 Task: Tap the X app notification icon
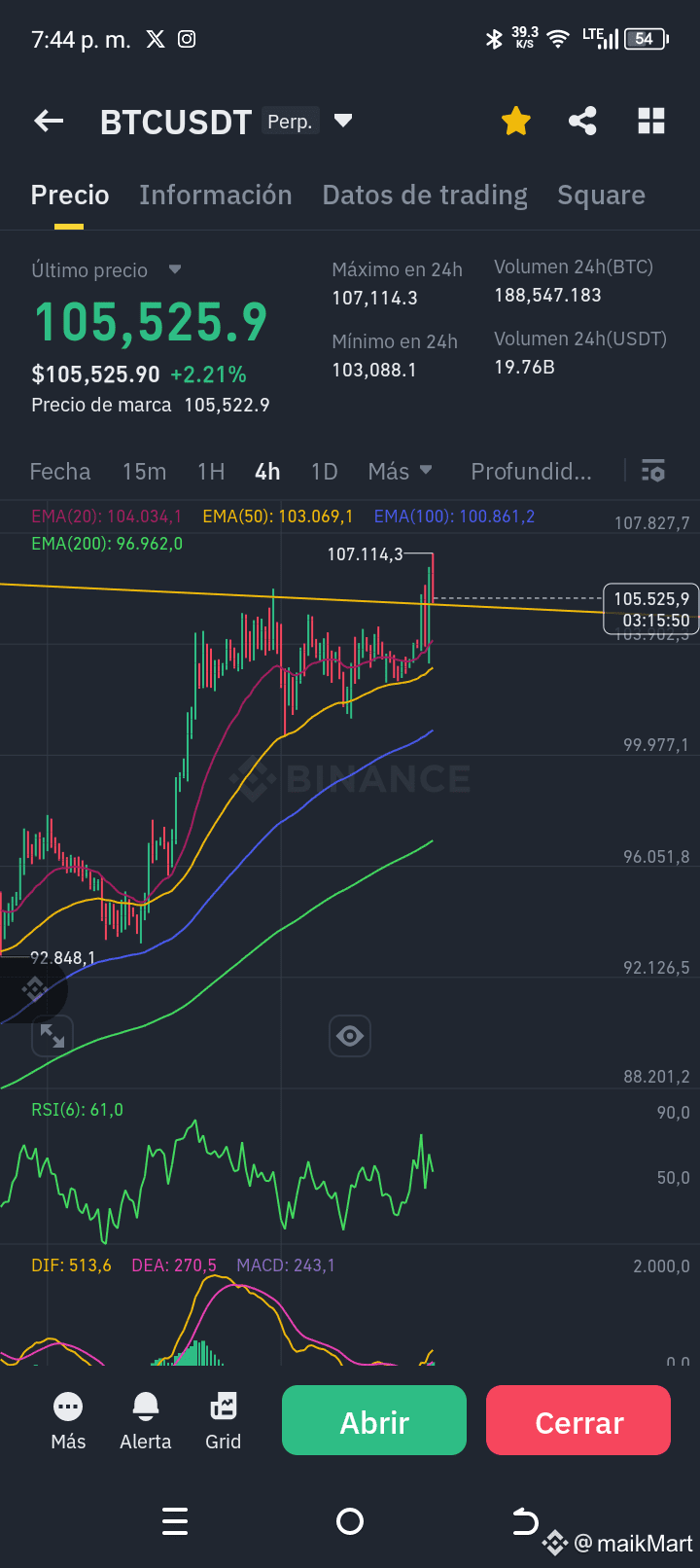pyautogui.click(x=156, y=39)
